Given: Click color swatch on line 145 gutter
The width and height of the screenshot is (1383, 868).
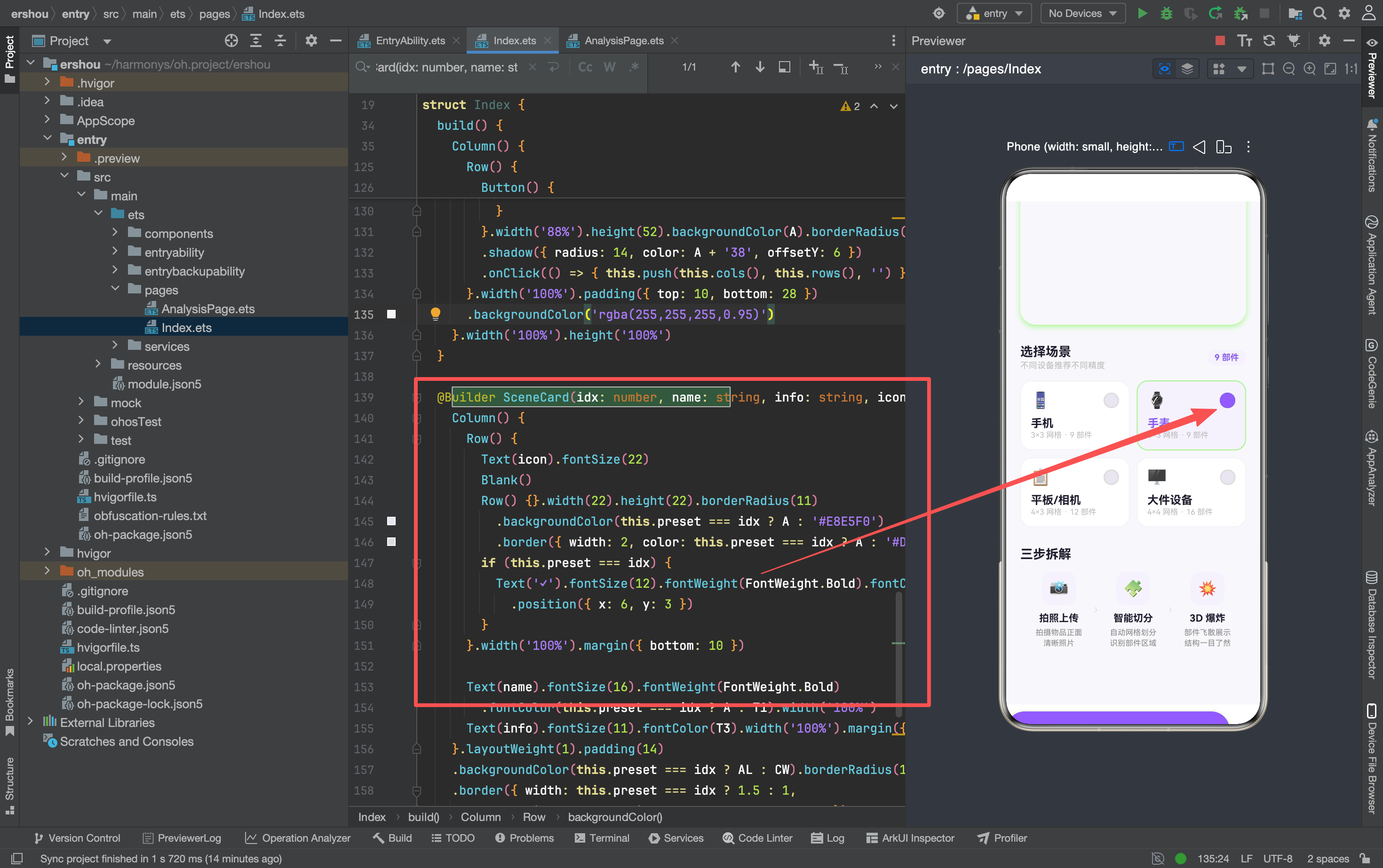Looking at the screenshot, I should pos(391,521).
